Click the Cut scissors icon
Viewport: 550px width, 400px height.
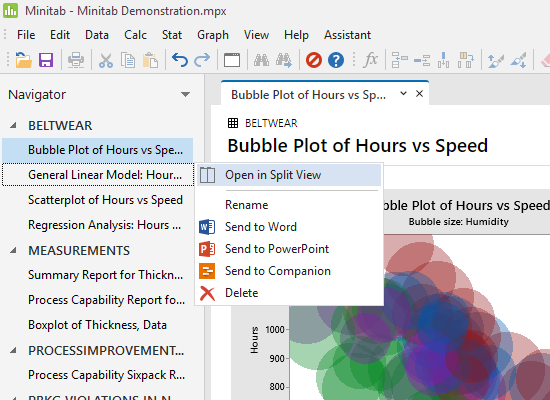[106, 60]
